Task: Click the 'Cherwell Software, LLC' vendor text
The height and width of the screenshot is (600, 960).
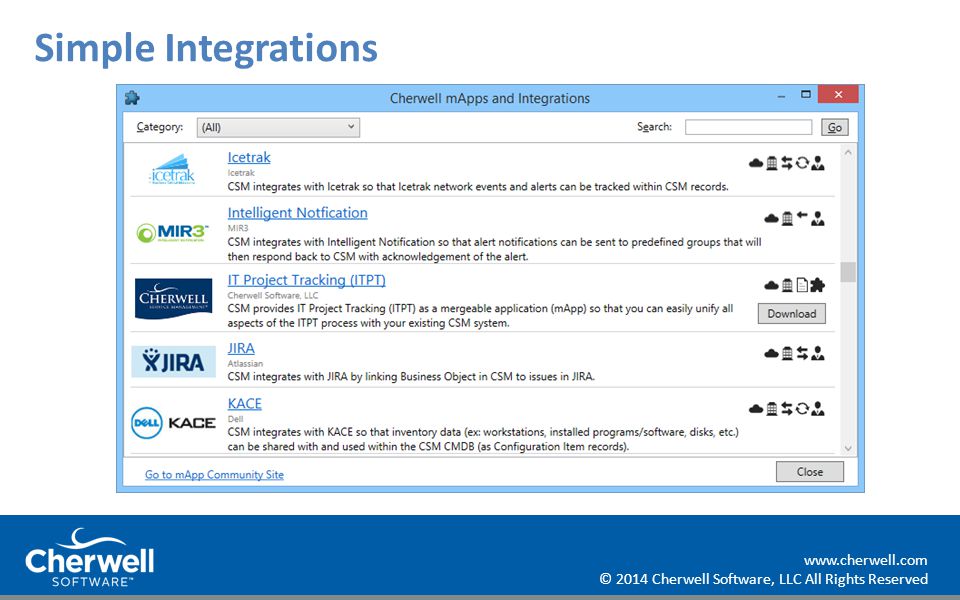Action: pos(273,295)
